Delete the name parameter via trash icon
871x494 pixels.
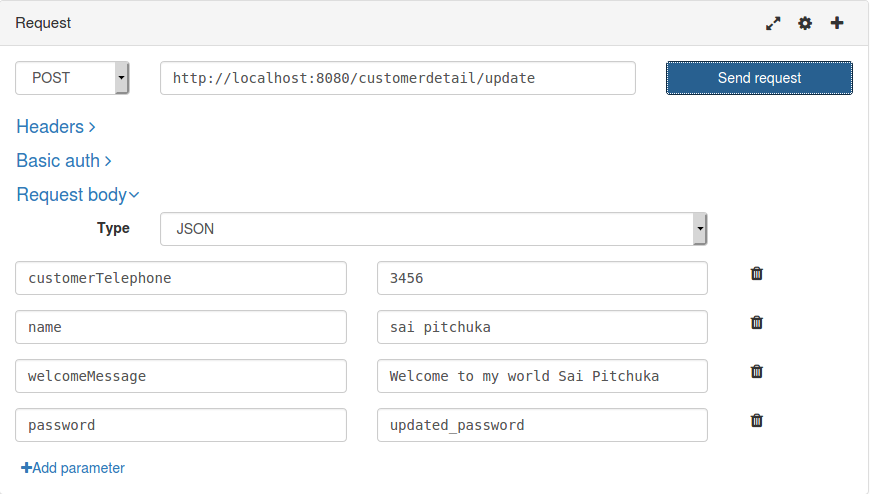(757, 322)
